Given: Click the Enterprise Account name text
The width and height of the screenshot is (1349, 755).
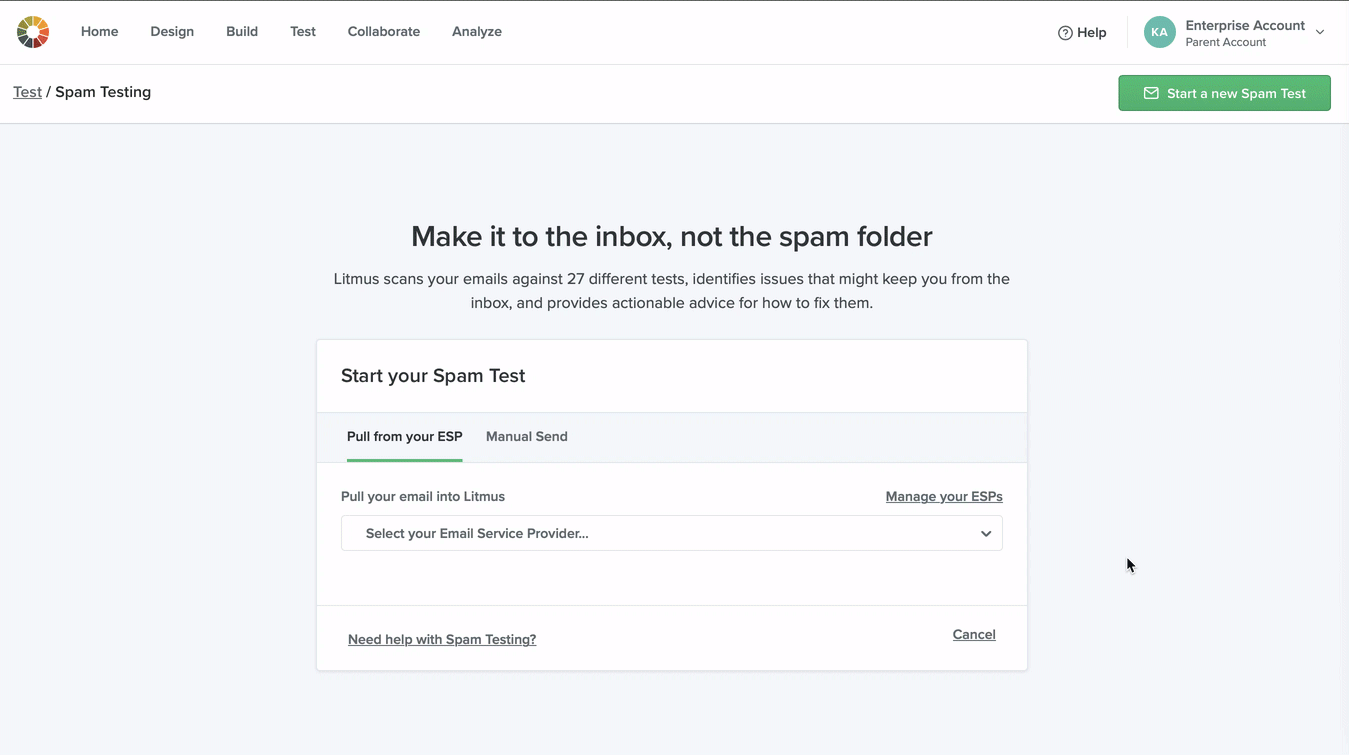Looking at the screenshot, I should pos(1245,25).
